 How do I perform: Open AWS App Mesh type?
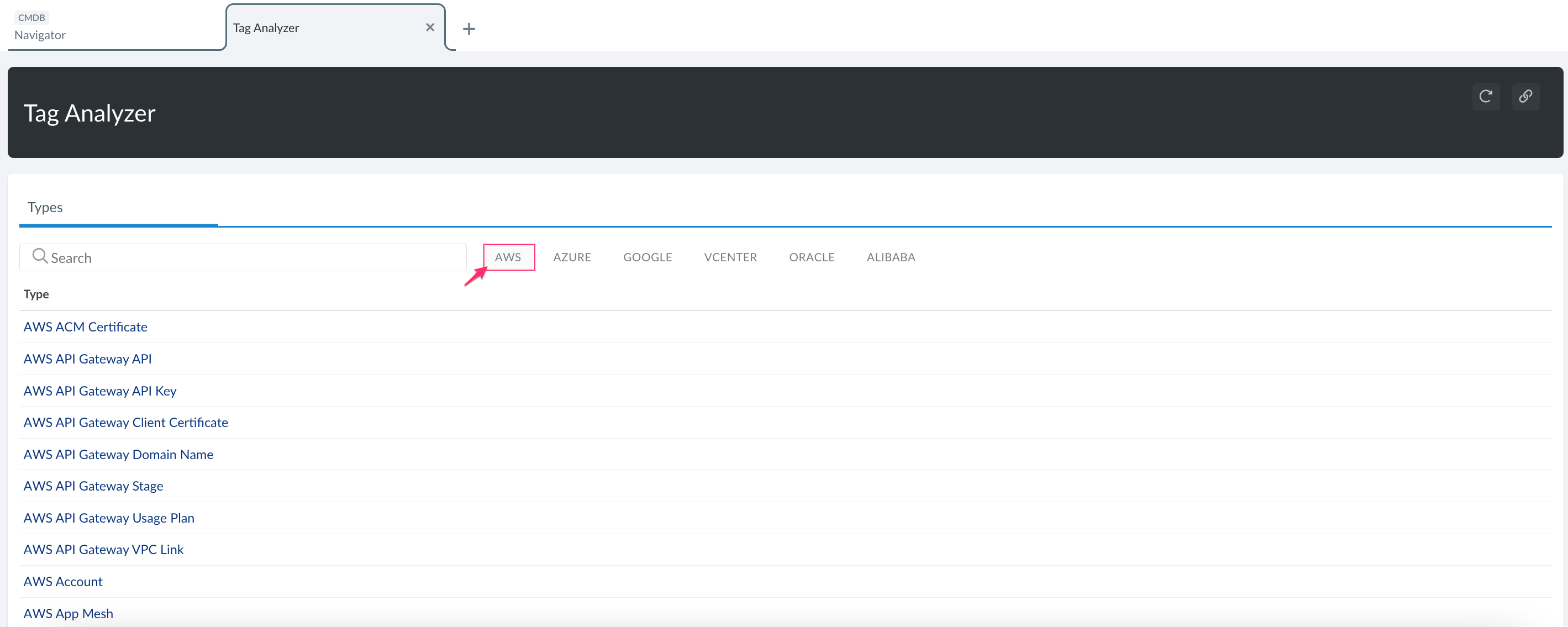tap(68, 613)
